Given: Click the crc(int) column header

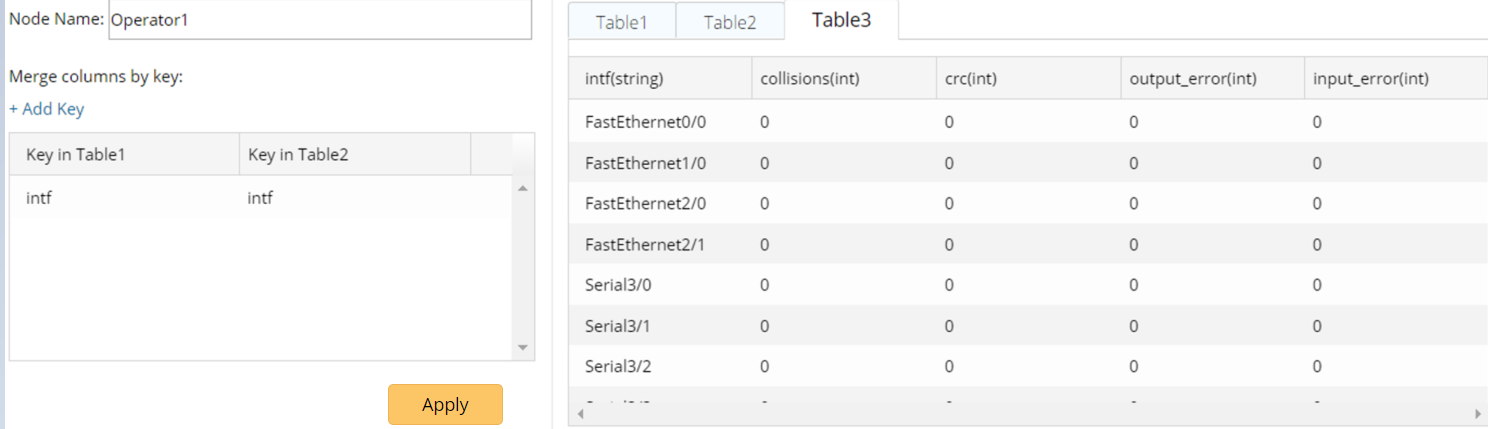Looking at the screenshot, I should [970, 79].
